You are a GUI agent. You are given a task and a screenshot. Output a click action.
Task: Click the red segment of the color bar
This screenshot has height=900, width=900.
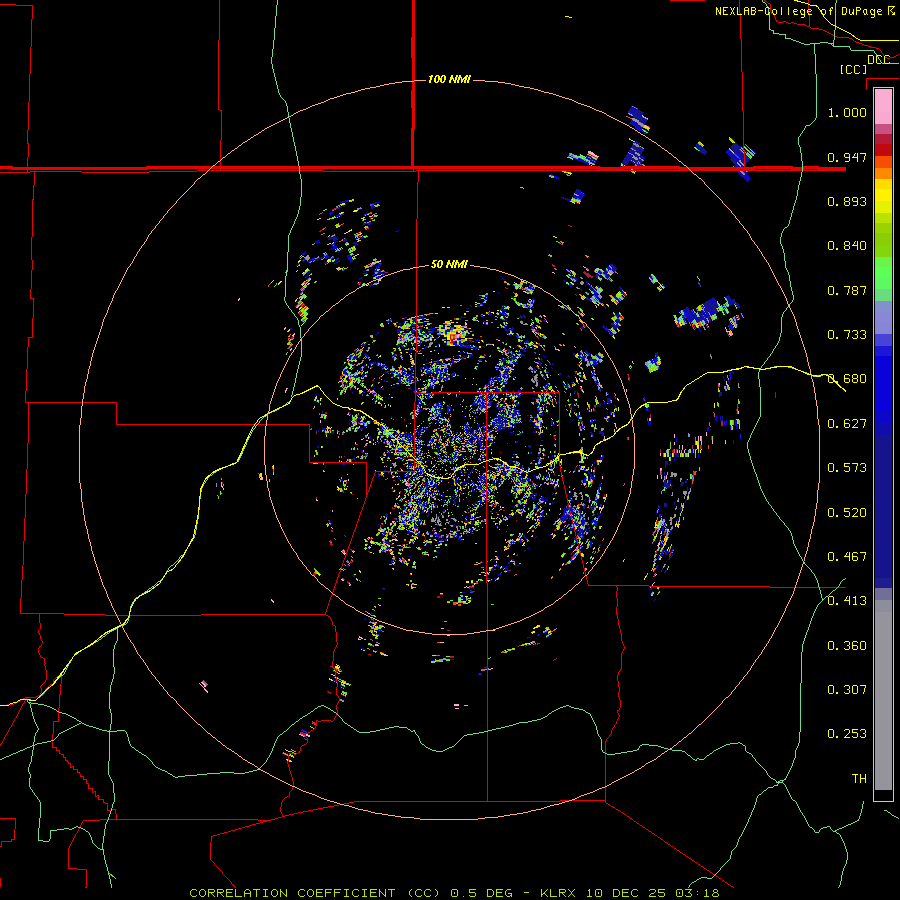pos(883,150)
